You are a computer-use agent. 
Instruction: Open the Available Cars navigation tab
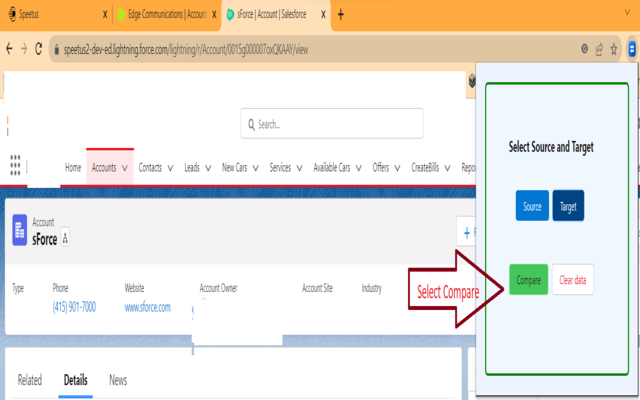click(x=331, y=168)
